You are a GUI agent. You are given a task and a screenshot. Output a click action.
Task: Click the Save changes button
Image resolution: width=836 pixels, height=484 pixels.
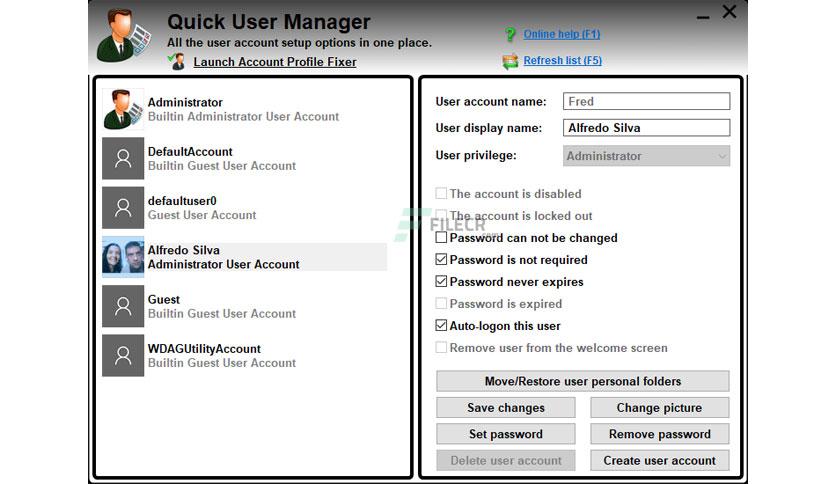click(505, 408)
